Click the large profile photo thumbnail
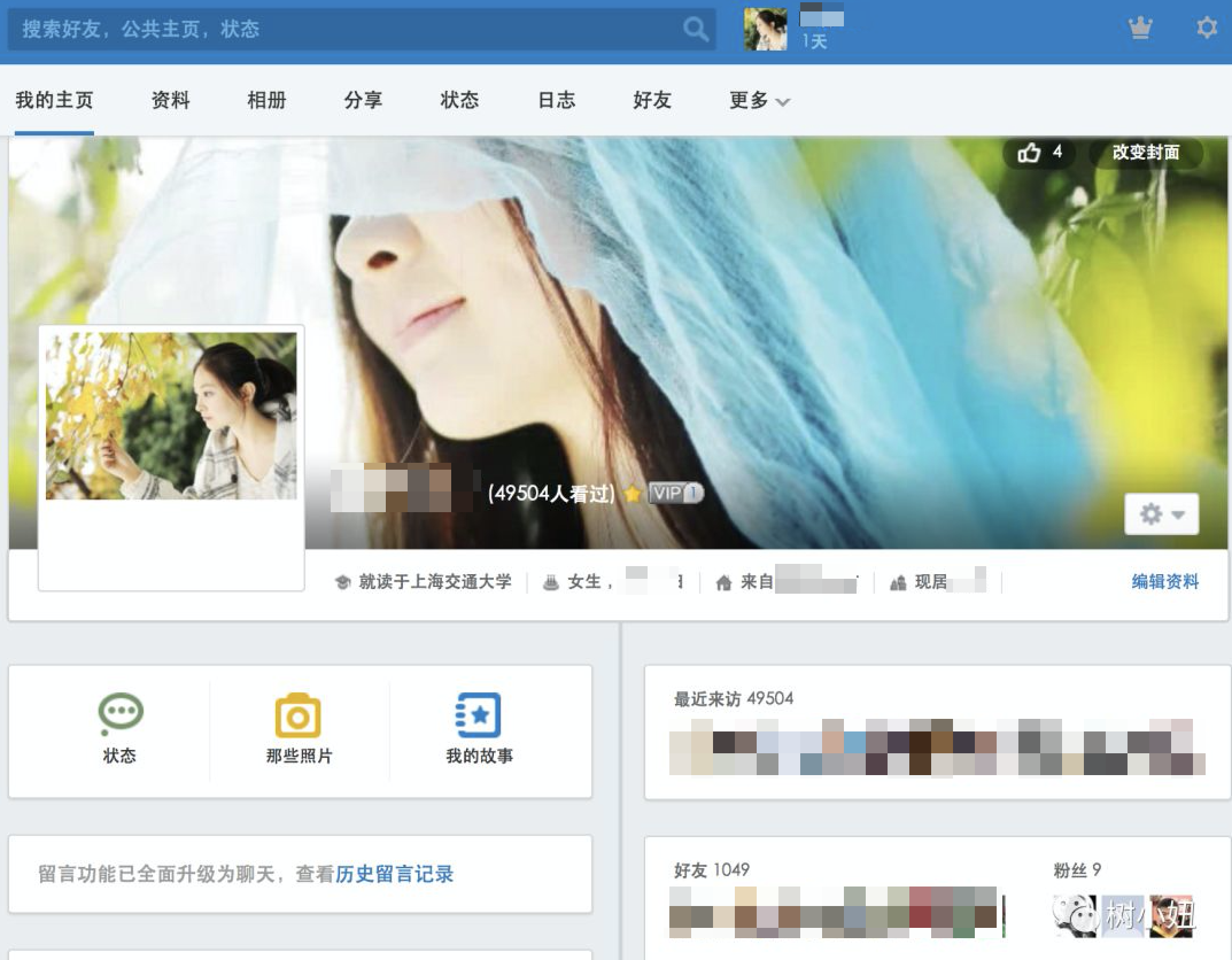1232x960 pixels. [x=171, y=416]
